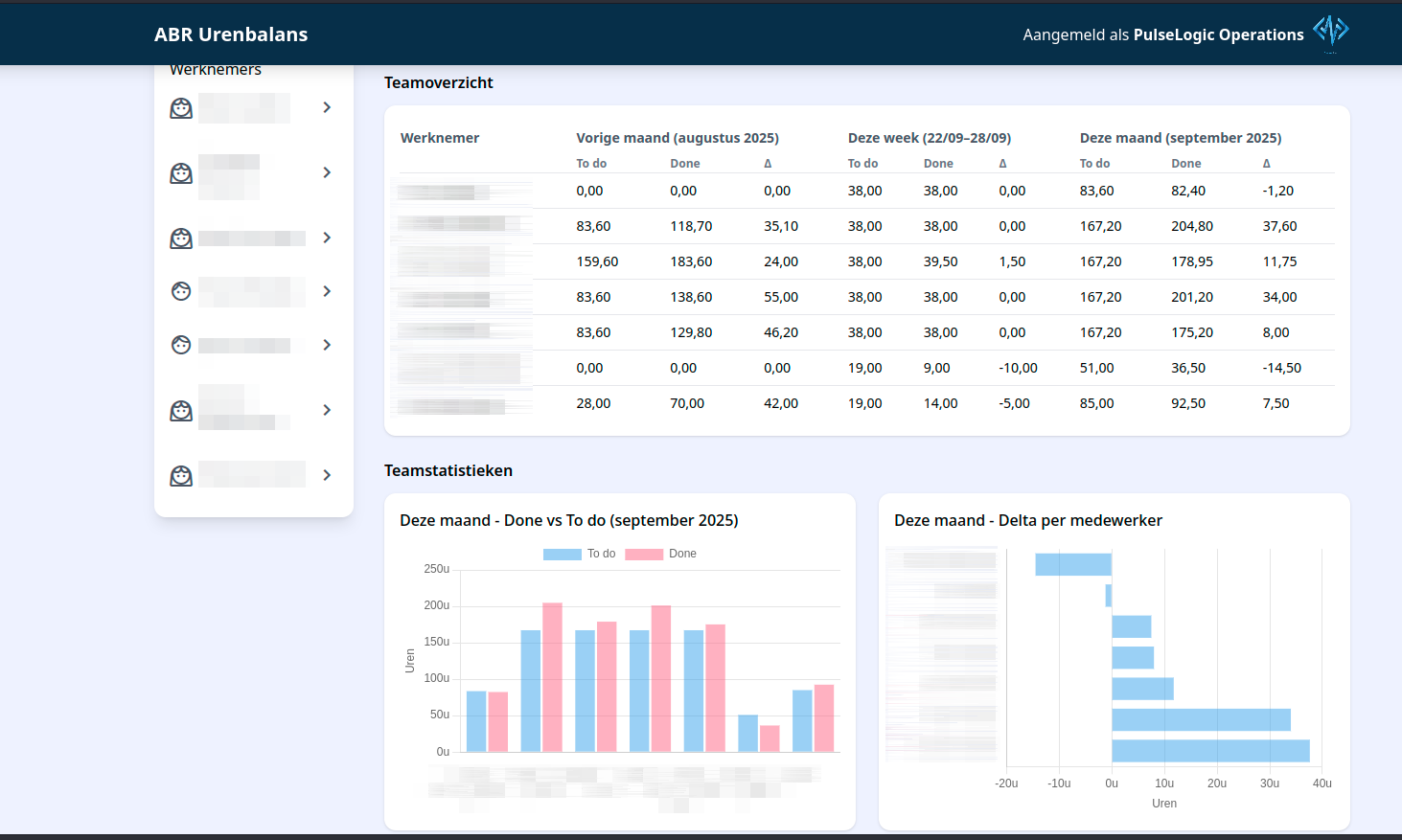Viewport: 1402px width, 840px height.
Task: Select the last employee avatar in Werknemers list
Action: [181, 476]
